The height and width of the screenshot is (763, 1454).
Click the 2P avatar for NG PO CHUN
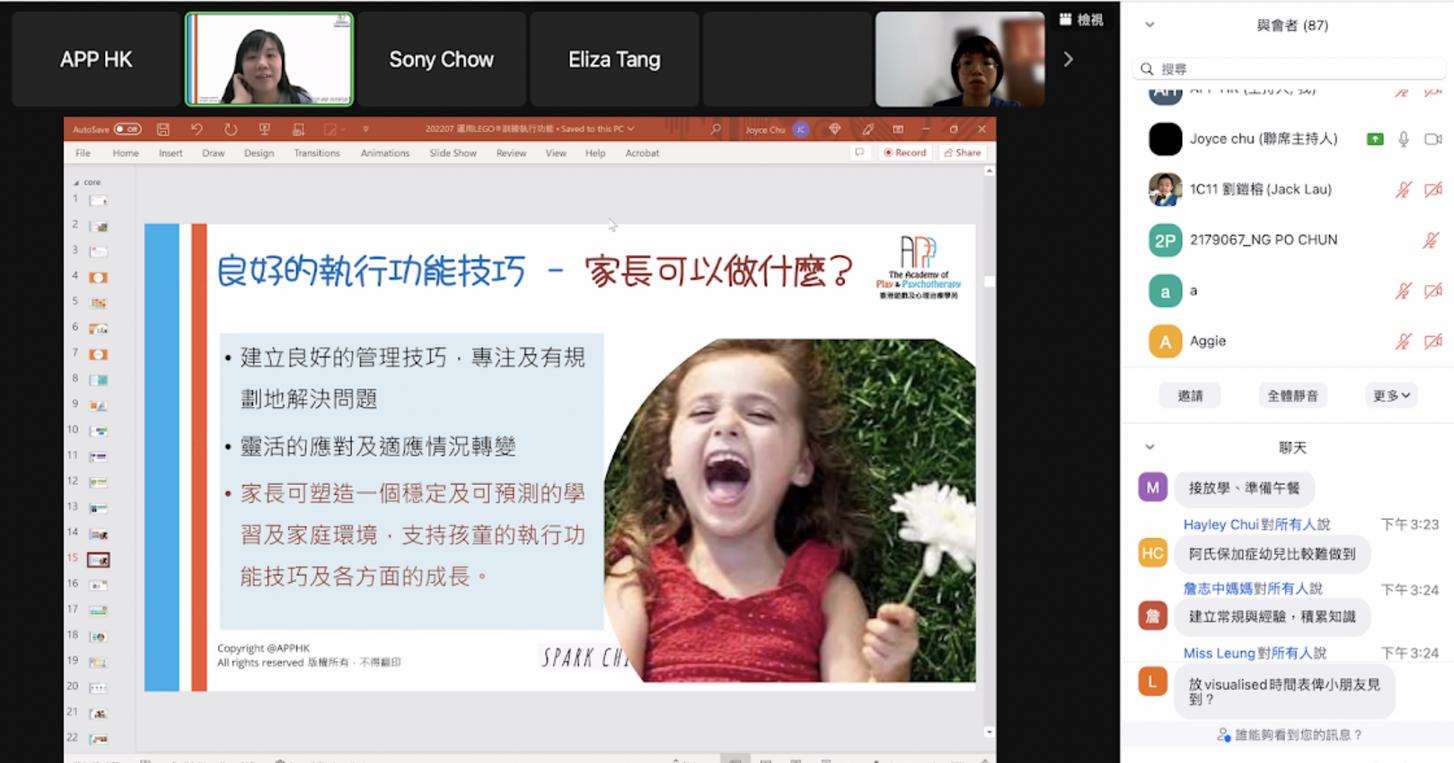click(x=1165, y=240)
